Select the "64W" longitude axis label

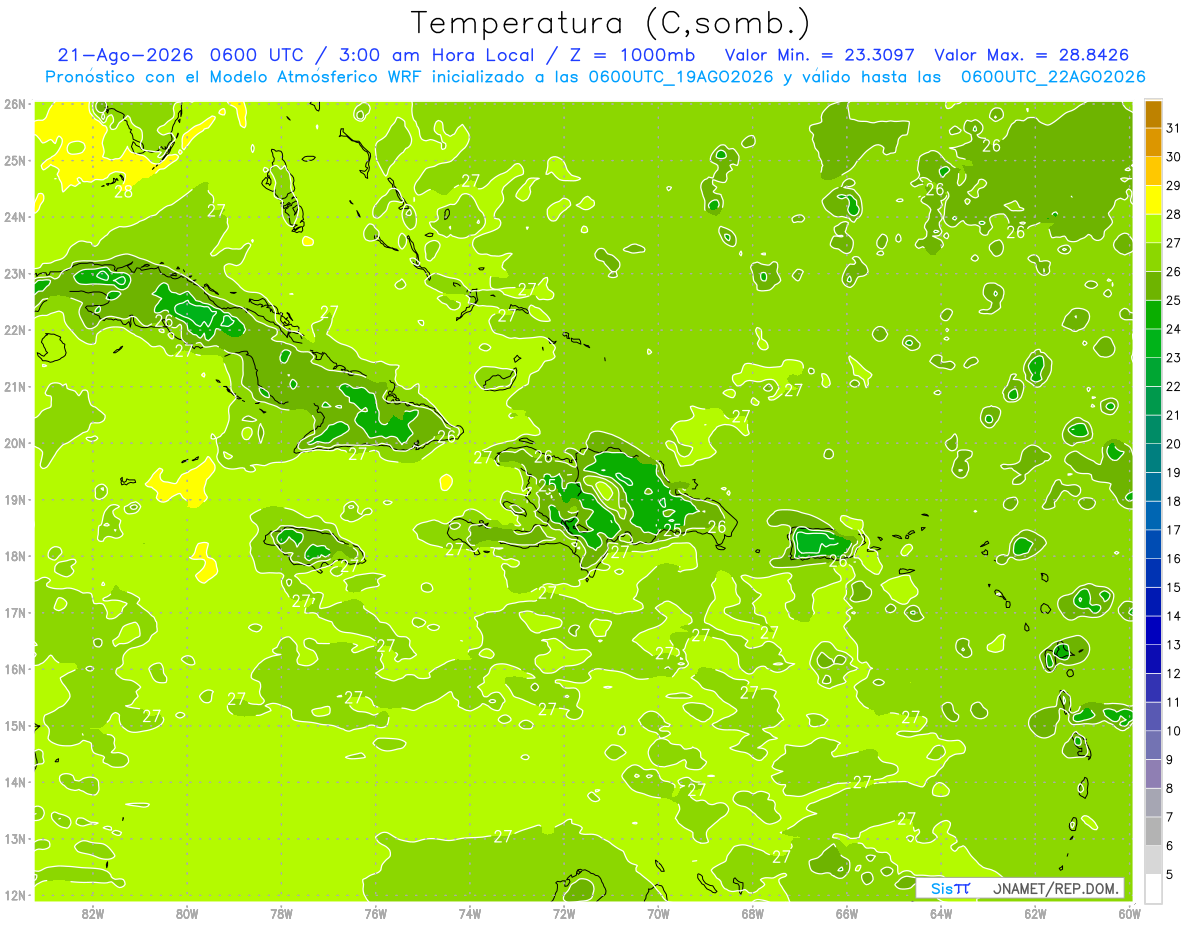click(940, 913)
